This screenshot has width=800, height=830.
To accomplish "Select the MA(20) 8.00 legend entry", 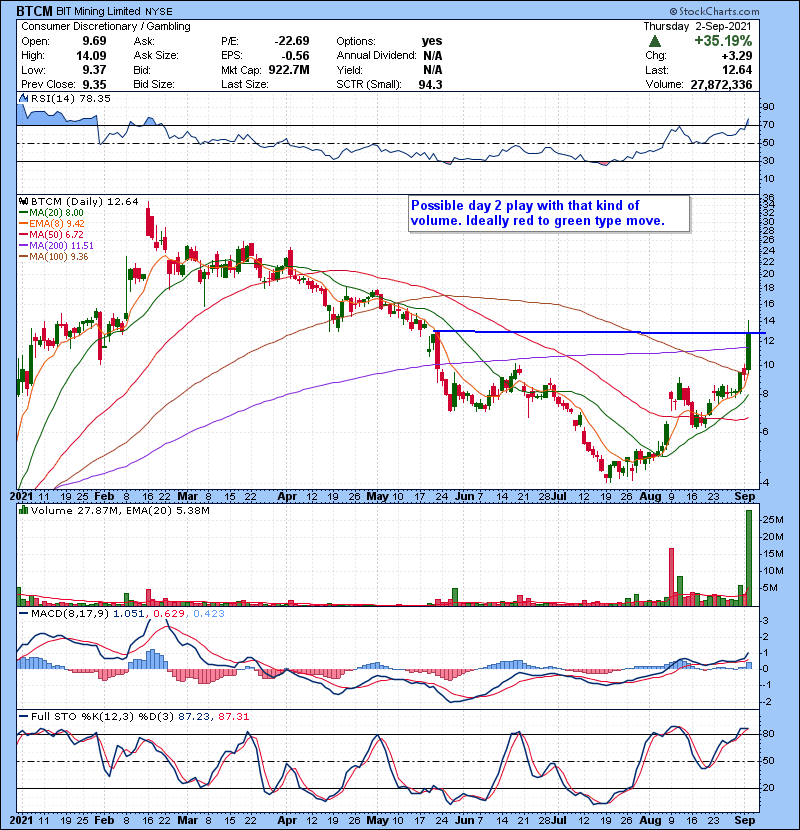I will click(x=51, y=213).
